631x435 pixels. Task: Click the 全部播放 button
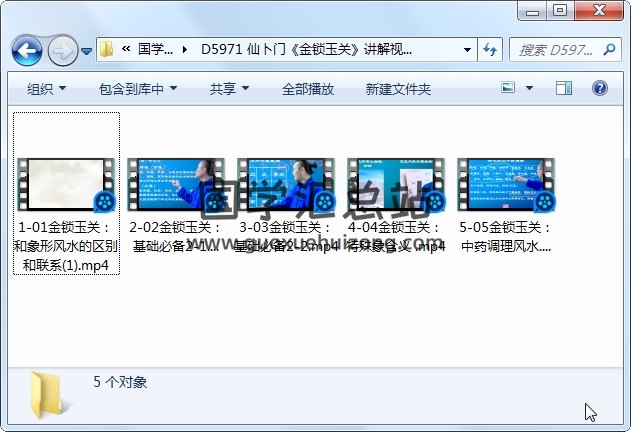point(307,89)
